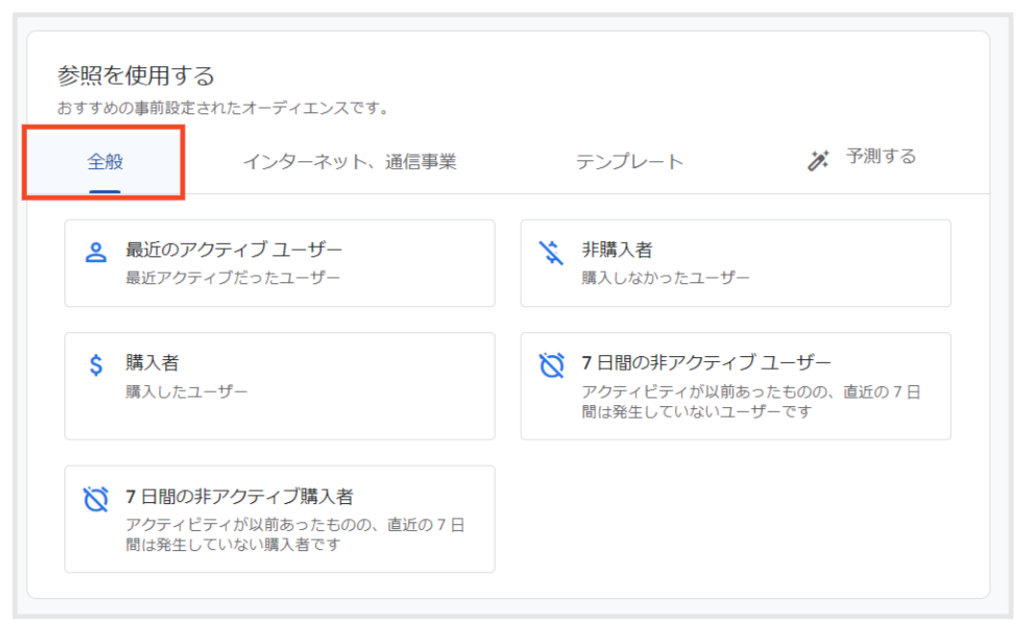Click the heading 参照を使用する
1024x626 pixels.
click(136, 76)
